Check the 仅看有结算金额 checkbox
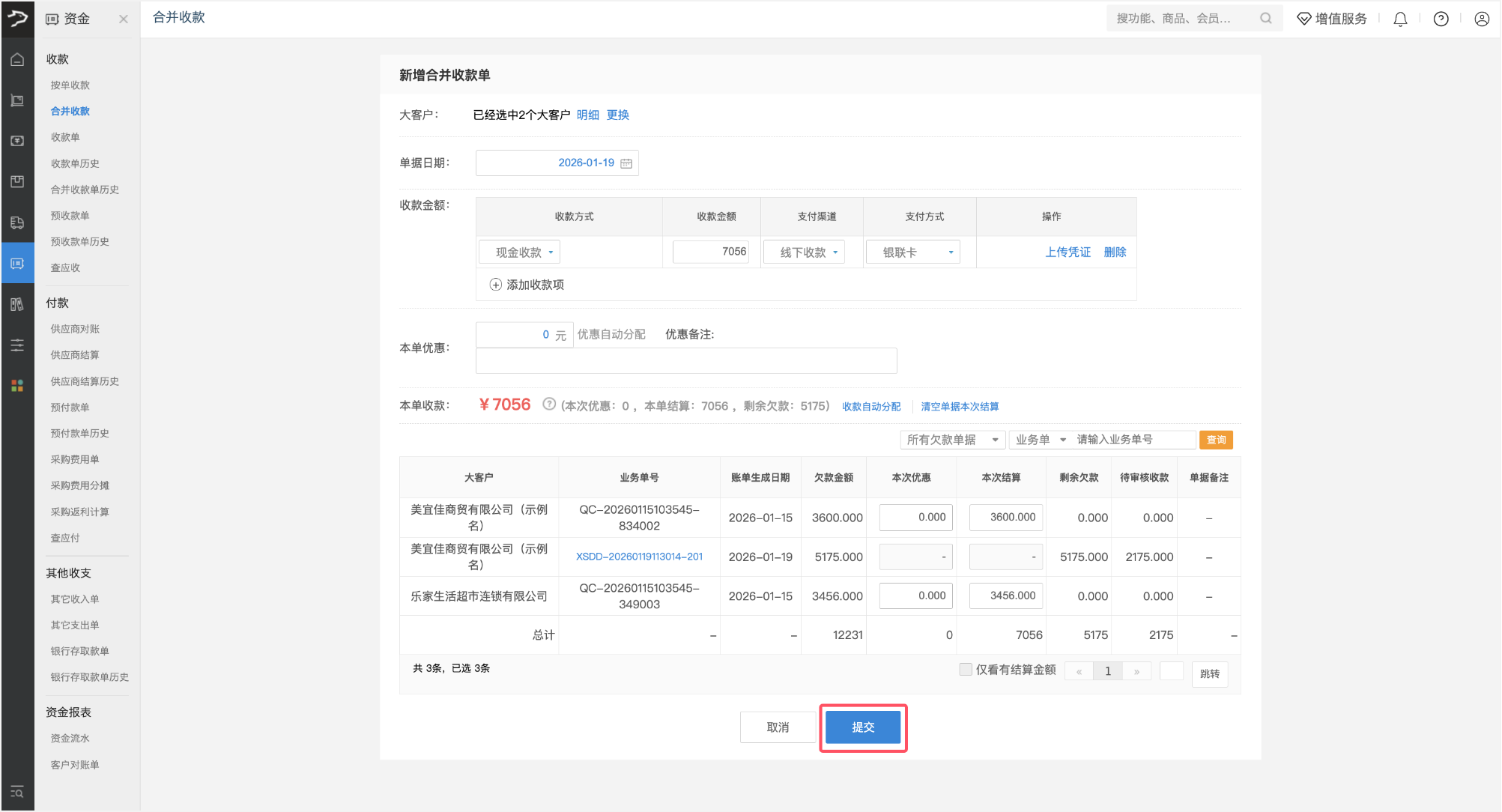Viewport: 1502px width, 812px height. [x=966, y=670]
